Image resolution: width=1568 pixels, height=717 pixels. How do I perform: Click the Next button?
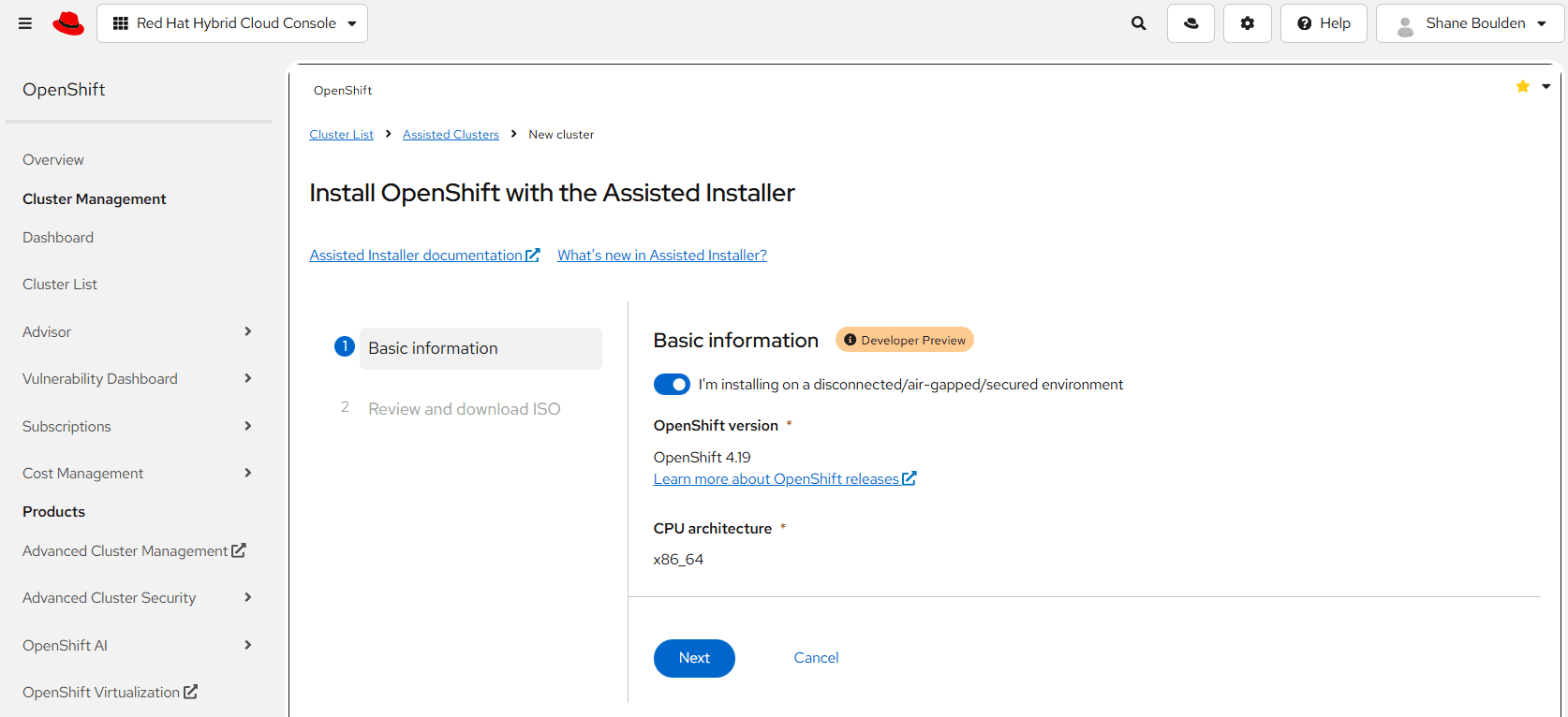coord(694,658)
